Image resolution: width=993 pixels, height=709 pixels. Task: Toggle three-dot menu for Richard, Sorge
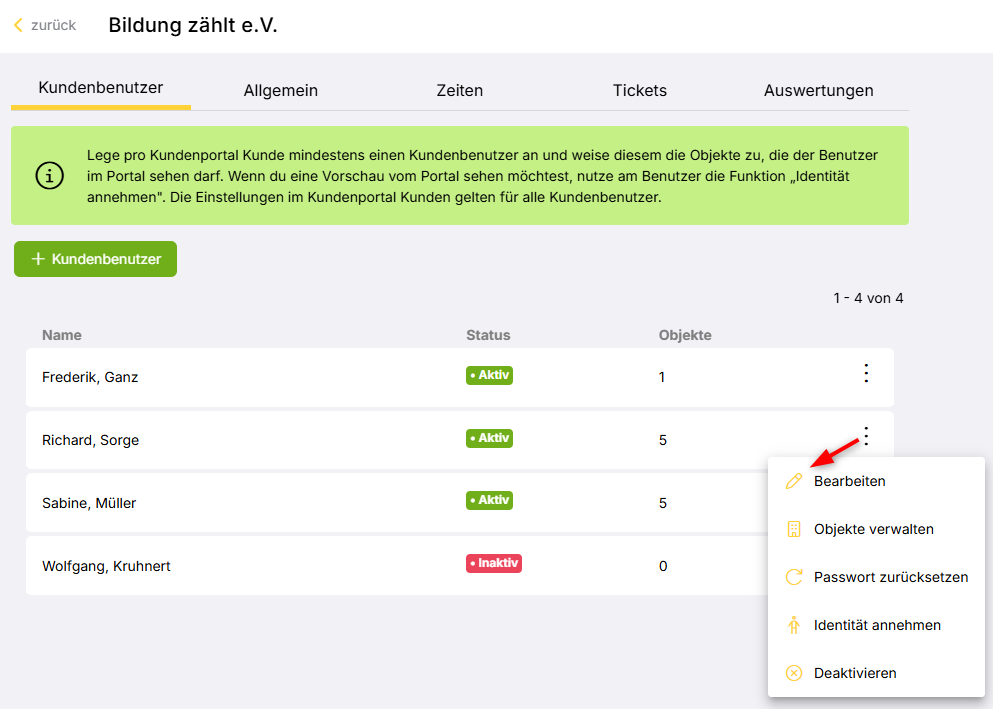(866, 437)
